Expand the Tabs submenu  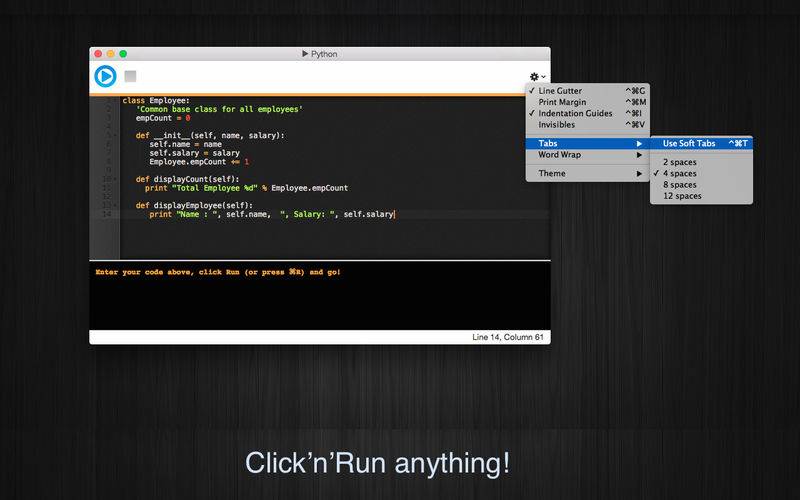(x=588, y=143)
